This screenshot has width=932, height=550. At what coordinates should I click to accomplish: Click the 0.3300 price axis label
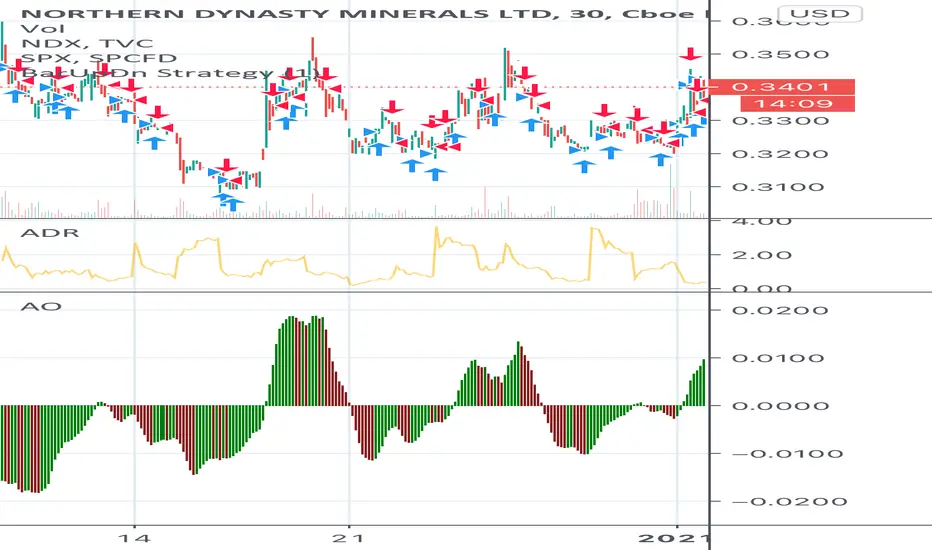coord(780,121)
